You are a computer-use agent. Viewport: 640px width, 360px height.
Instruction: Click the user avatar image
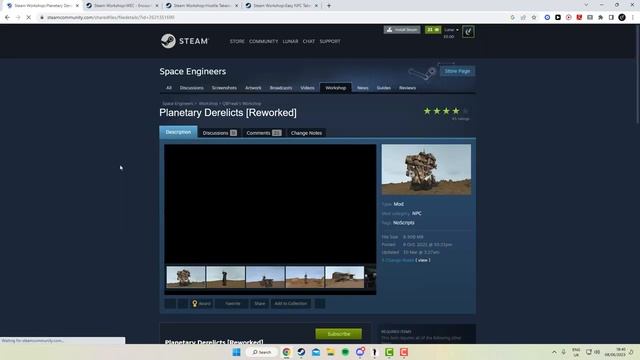(x=468, y=31)
